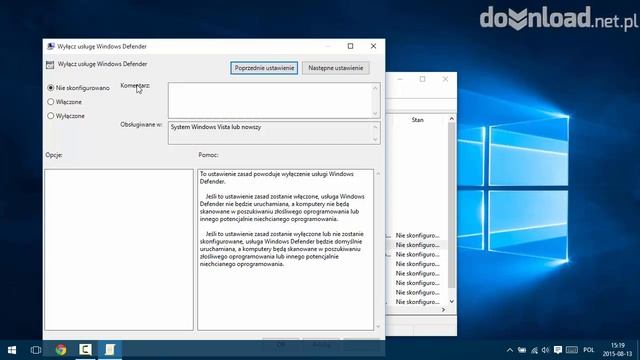This screenshot has width=640, height=360.
Task: Close the background policy editor window
Action: pos(445,79)
